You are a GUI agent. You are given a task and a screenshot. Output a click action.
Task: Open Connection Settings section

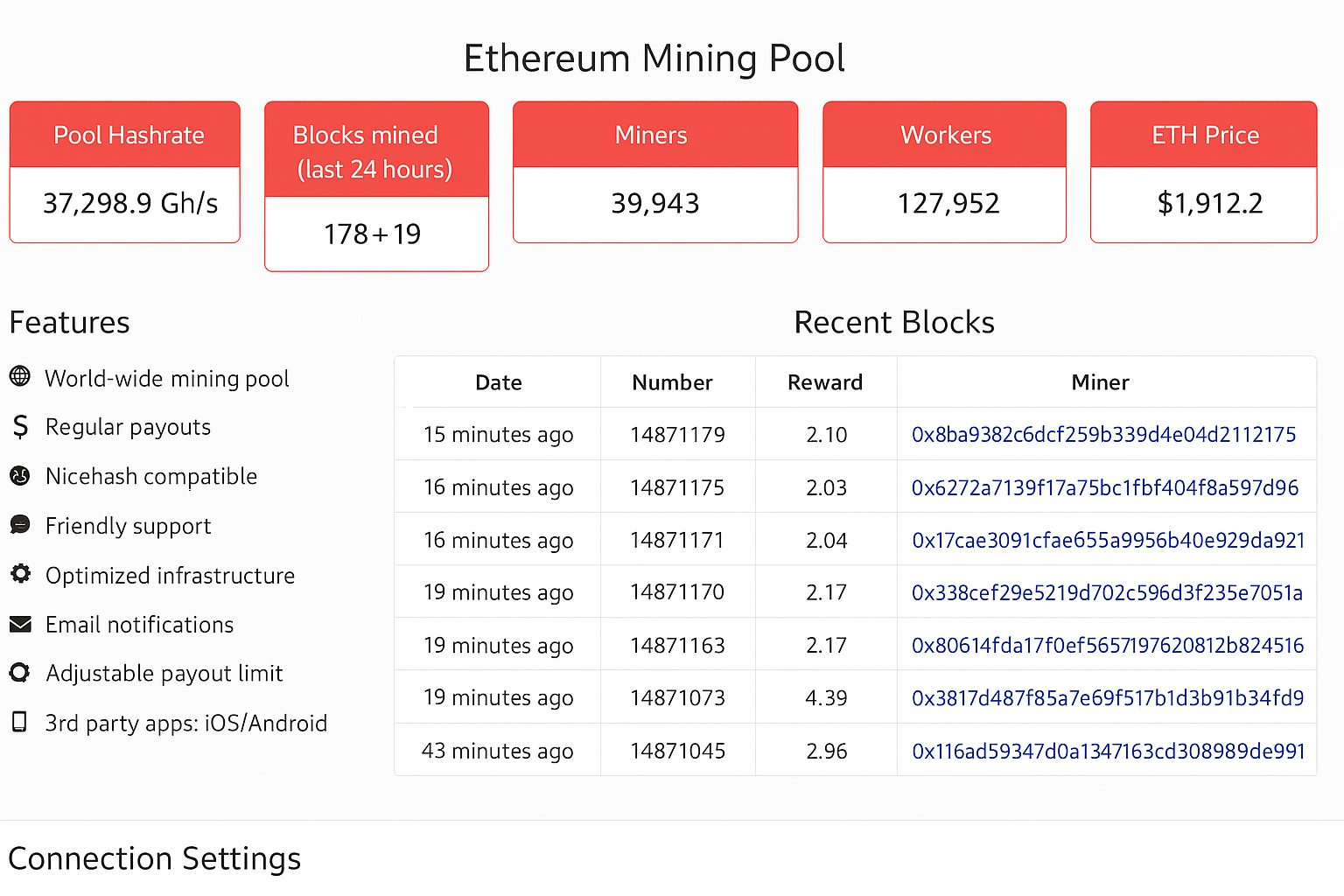pyautogui.click(x=155, y=858)
